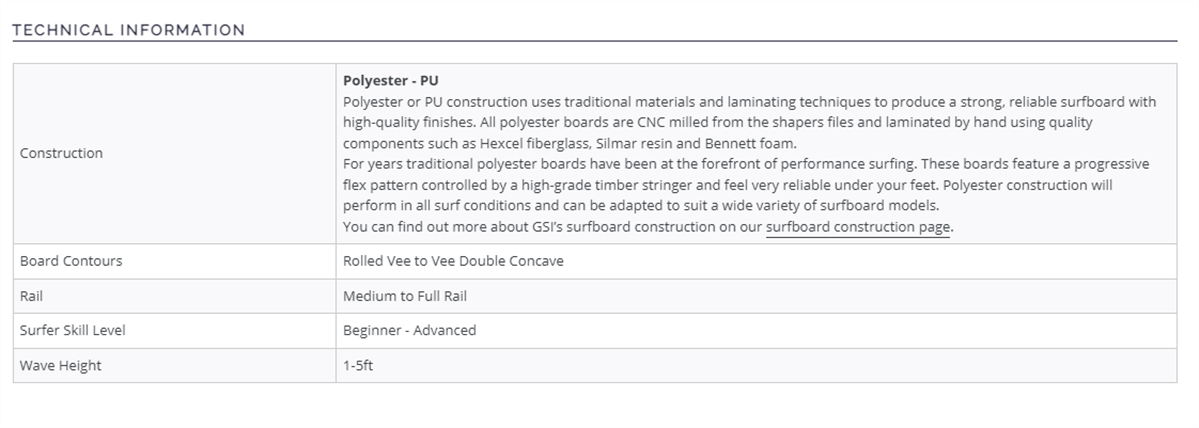Select the Beginner - Advanced value
Screen dimensions: 1199x428
click(x=410, y=330)
